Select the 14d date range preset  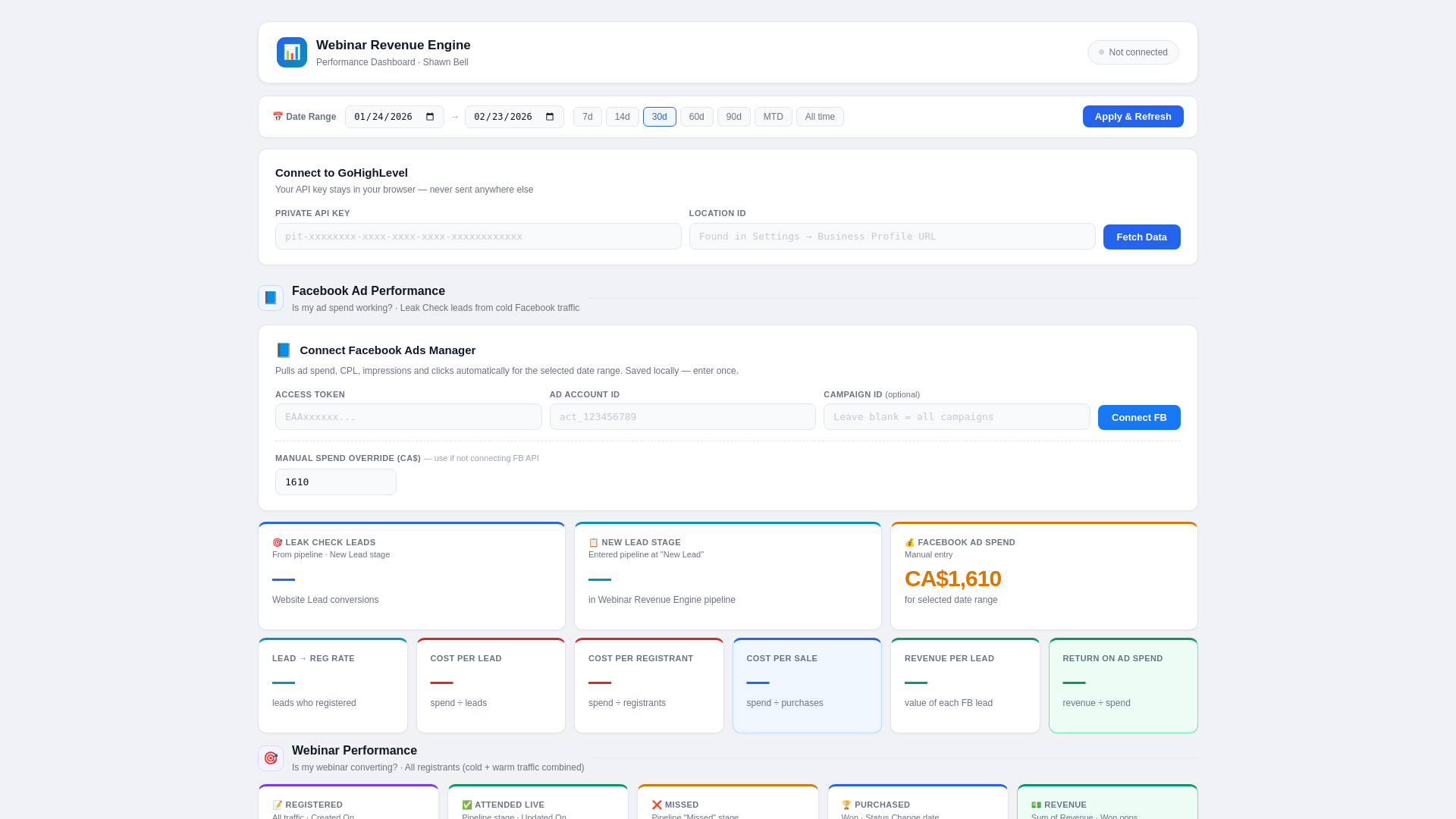click(x=623, y=117)
